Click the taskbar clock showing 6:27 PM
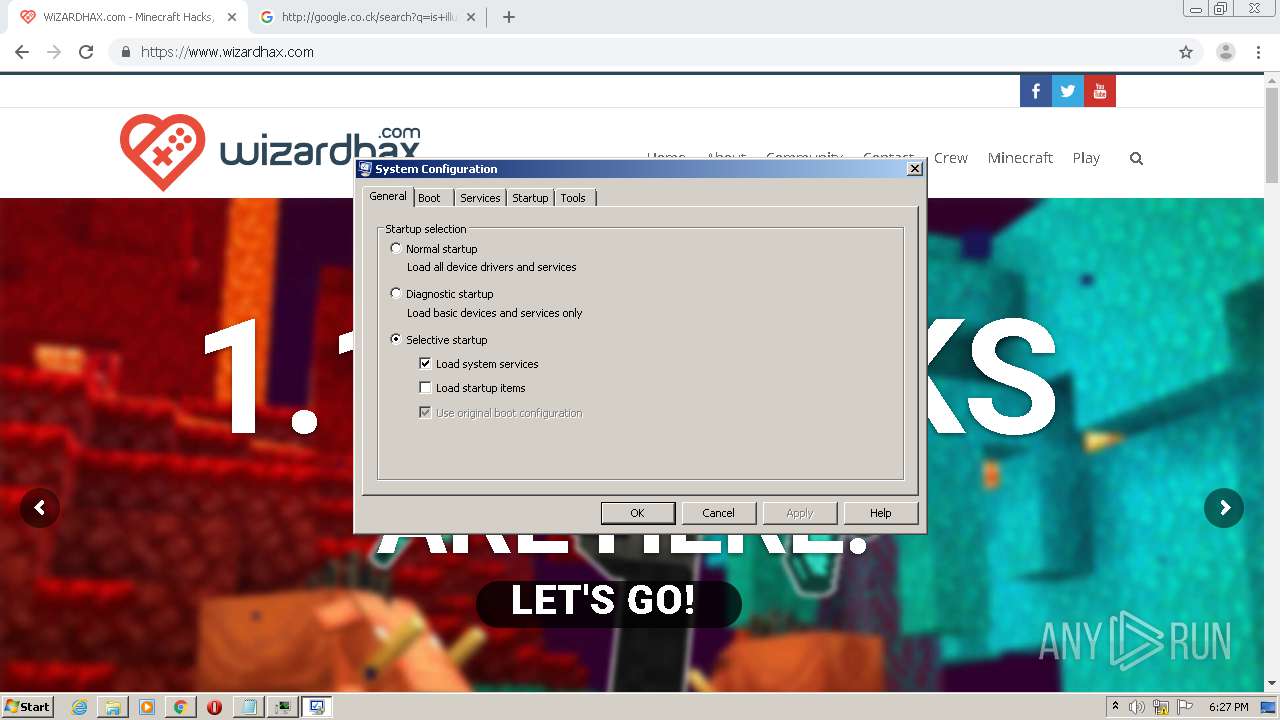1280x720 pixels. tap(1228, 707)
